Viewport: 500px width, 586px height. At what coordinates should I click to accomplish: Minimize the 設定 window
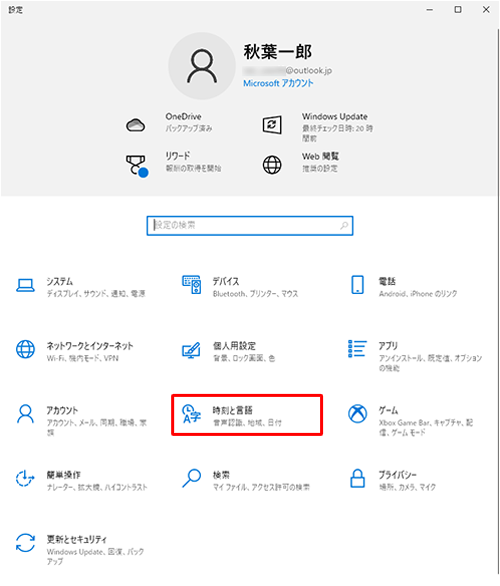[430, 10]
